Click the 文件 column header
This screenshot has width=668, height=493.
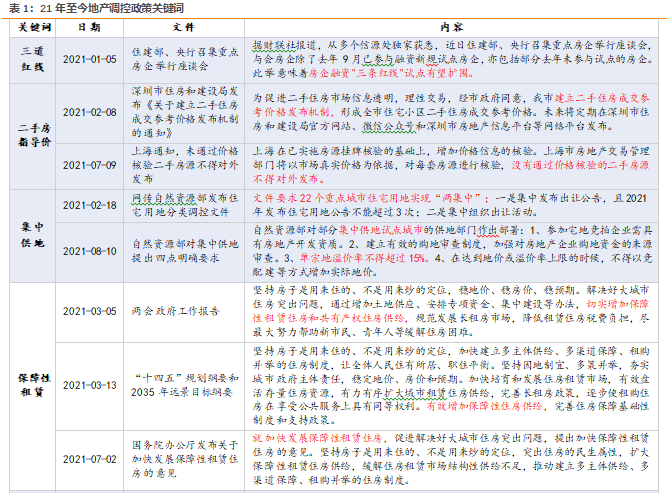coord(184,28)
